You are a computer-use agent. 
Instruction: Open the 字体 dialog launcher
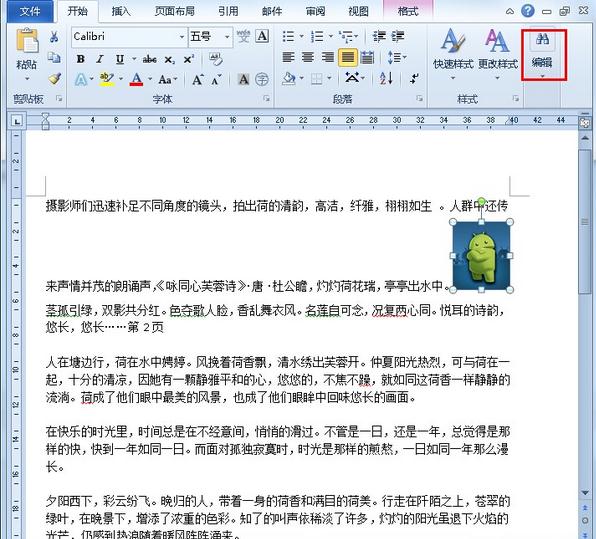coord(266,98)
